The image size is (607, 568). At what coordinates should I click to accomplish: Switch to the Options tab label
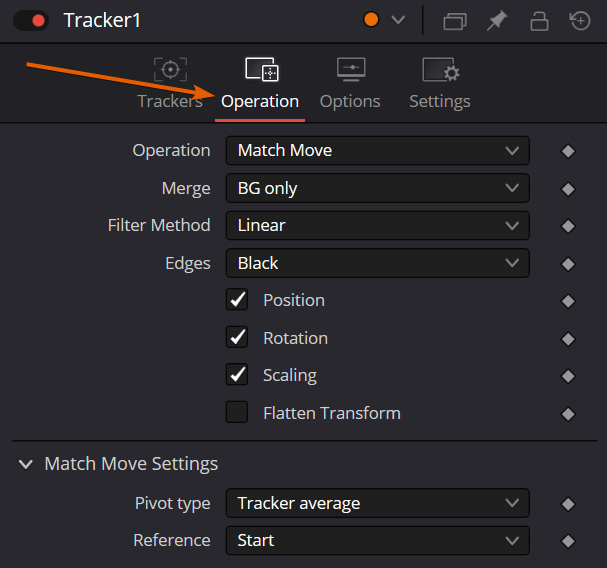350,101
